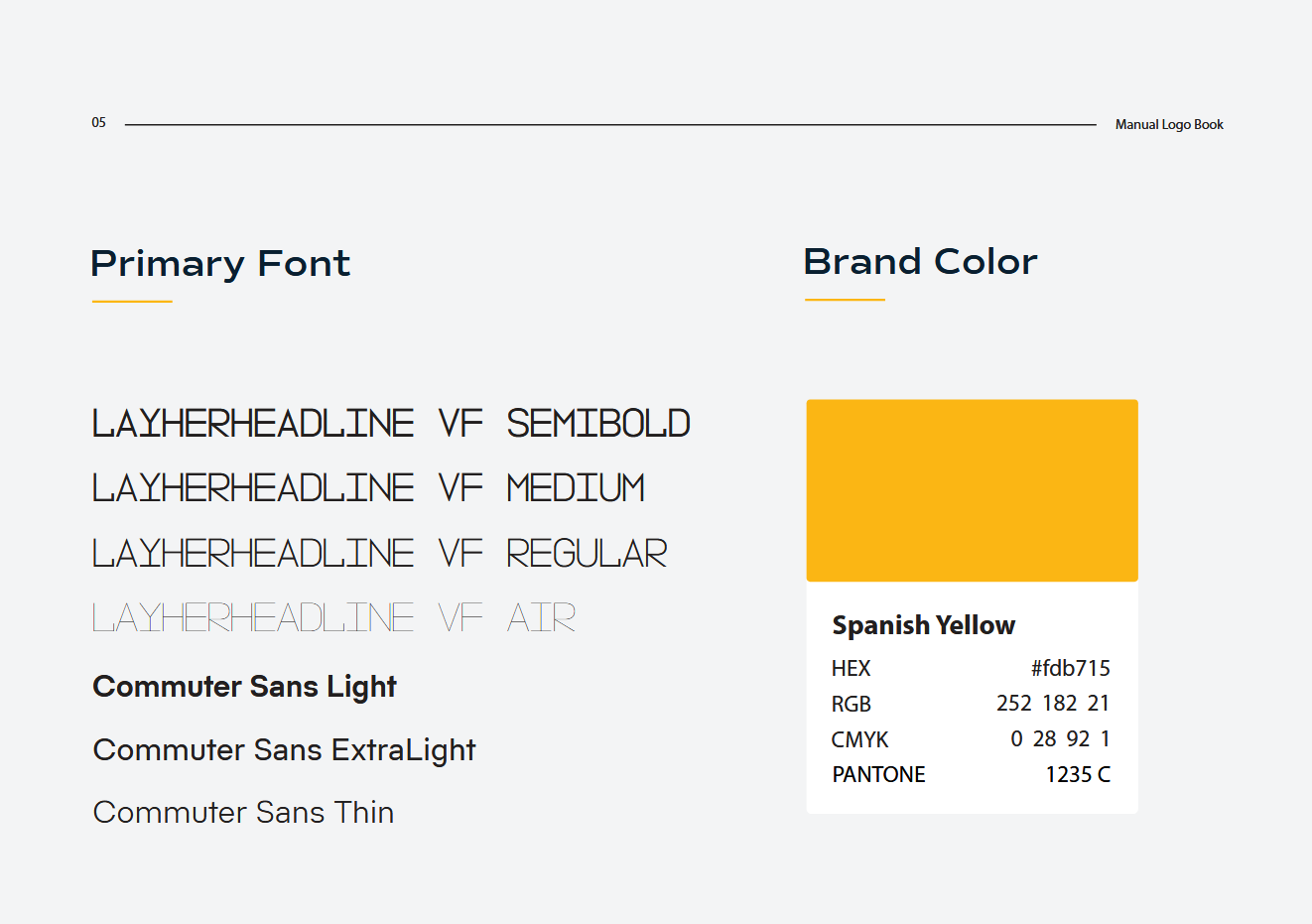
Task: Select the hex value #fdb715
Action: [x=1070, y=668]
